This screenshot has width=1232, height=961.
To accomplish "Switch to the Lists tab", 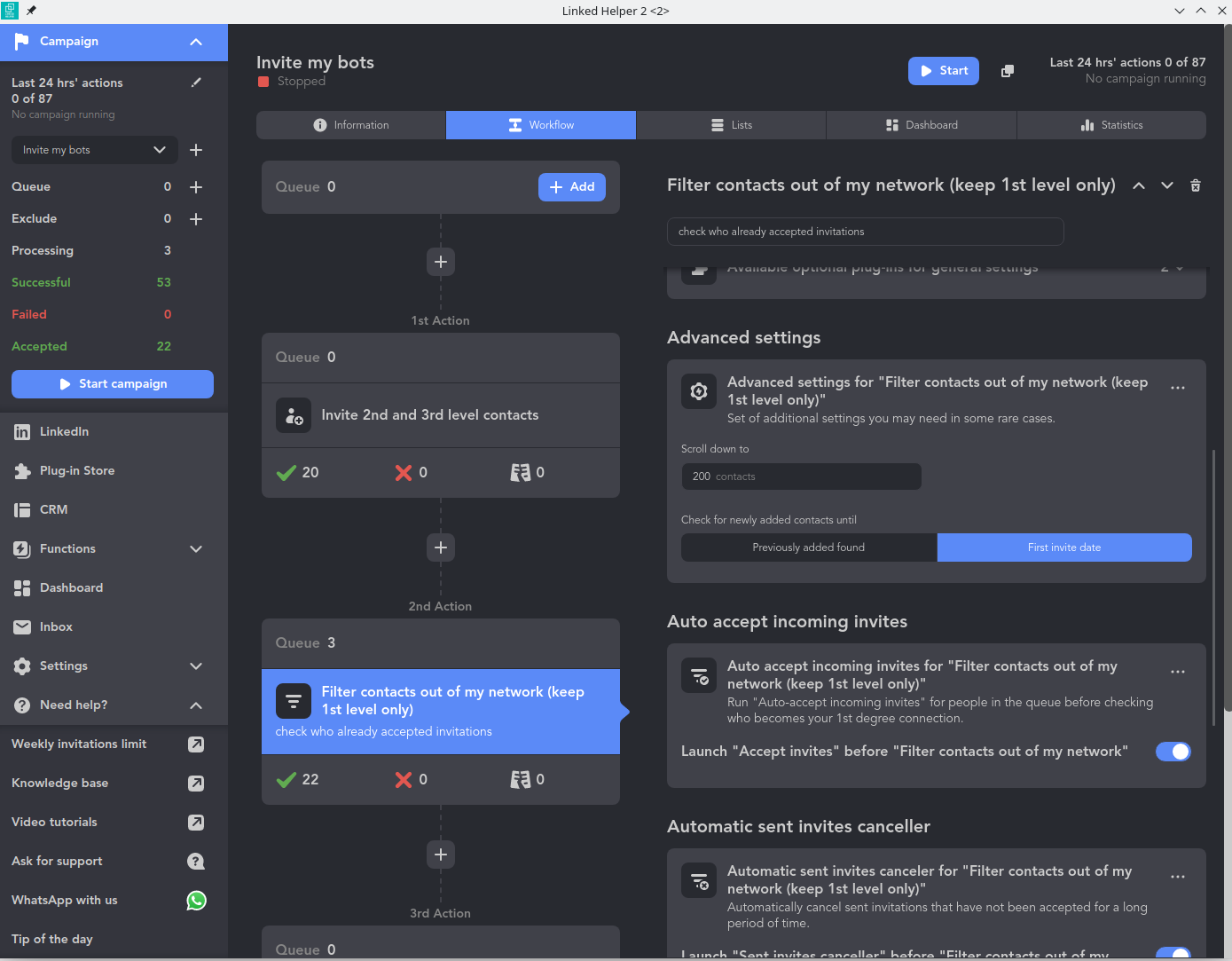I will [731, 125].
